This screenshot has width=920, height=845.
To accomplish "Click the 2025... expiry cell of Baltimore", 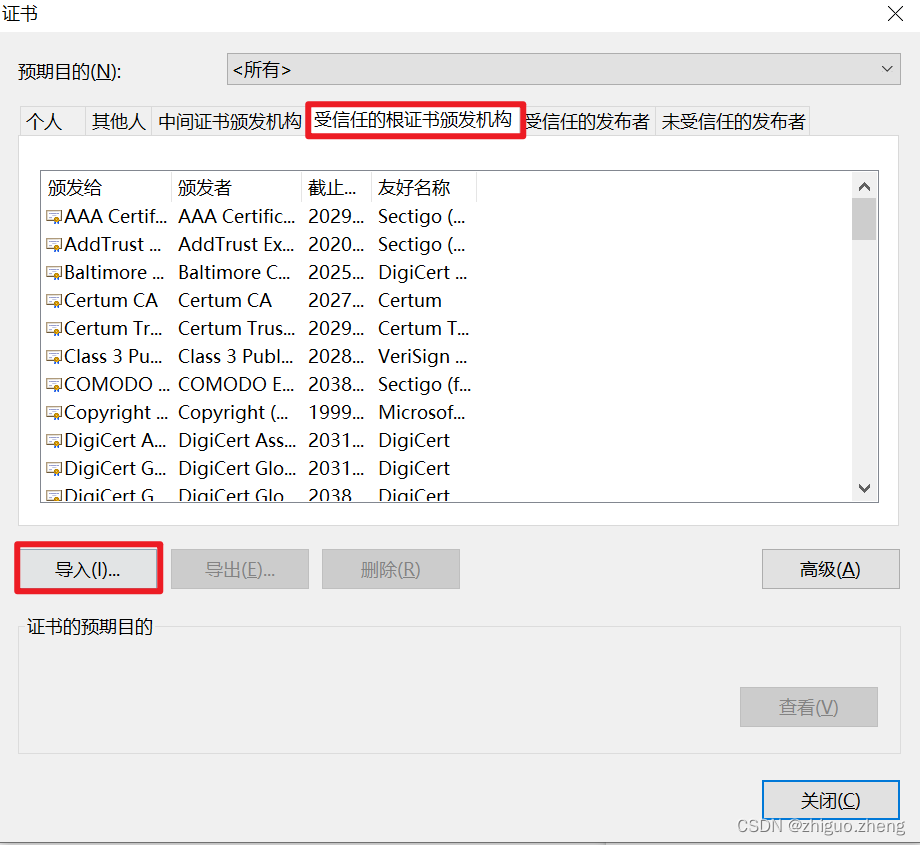I will (336, 272).
